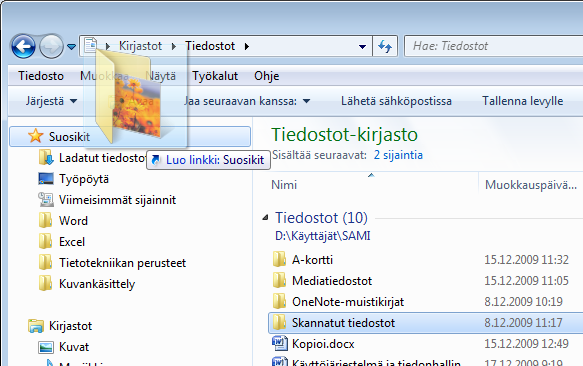Viewport: 583px width, 366px height.
Task: Select the Mediatiedostot folder name
Action: [x=332, y=280]
